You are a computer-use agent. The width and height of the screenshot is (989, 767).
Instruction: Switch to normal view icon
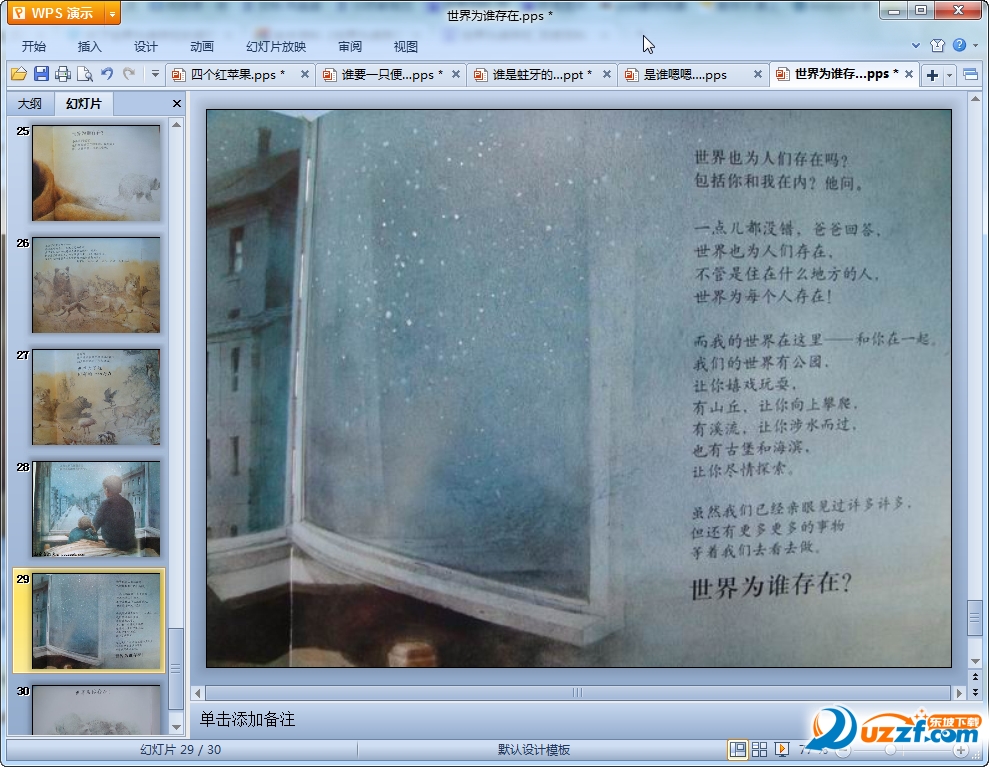pos(737,749)
